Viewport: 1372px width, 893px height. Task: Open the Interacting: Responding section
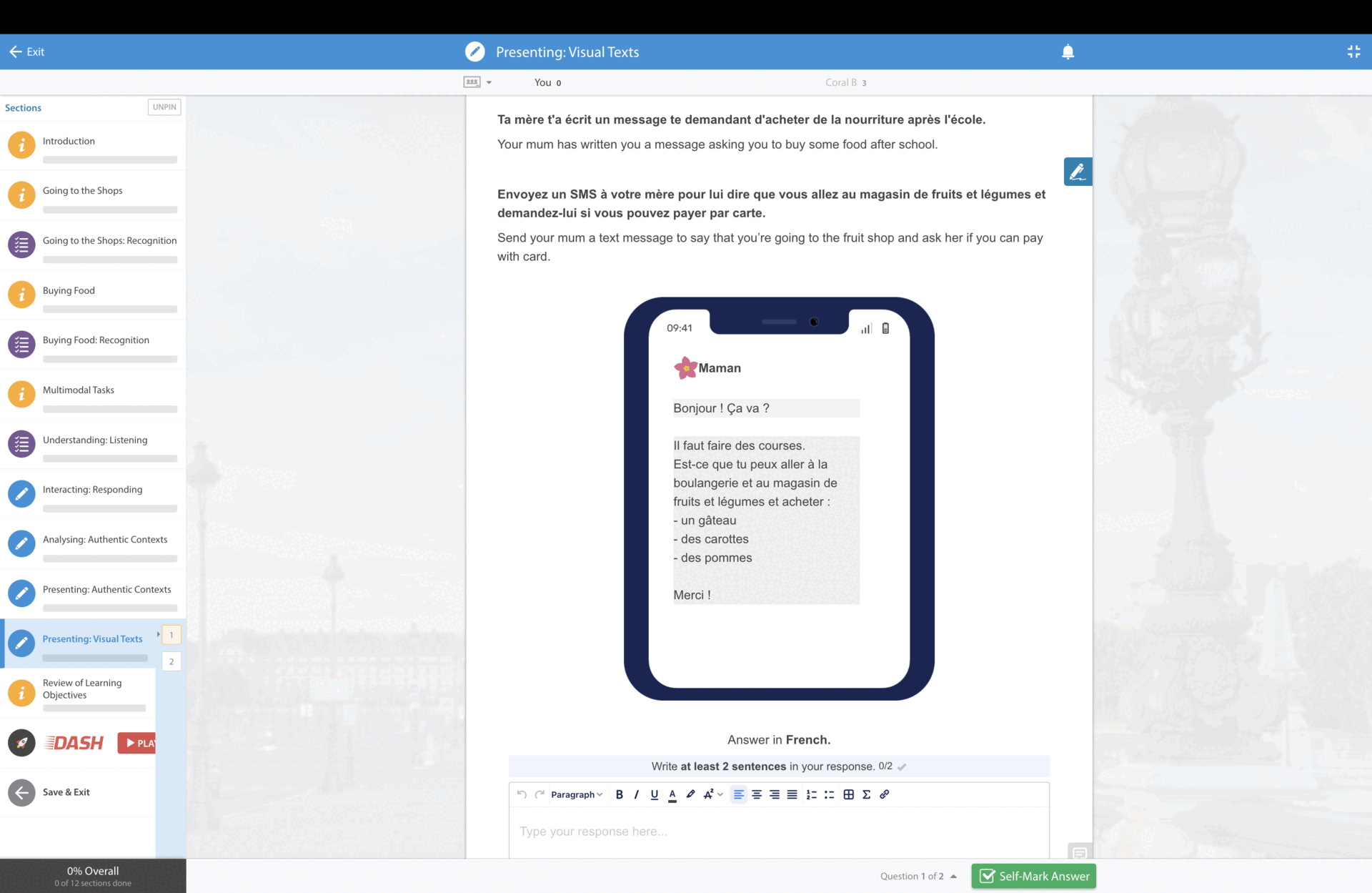92,490
